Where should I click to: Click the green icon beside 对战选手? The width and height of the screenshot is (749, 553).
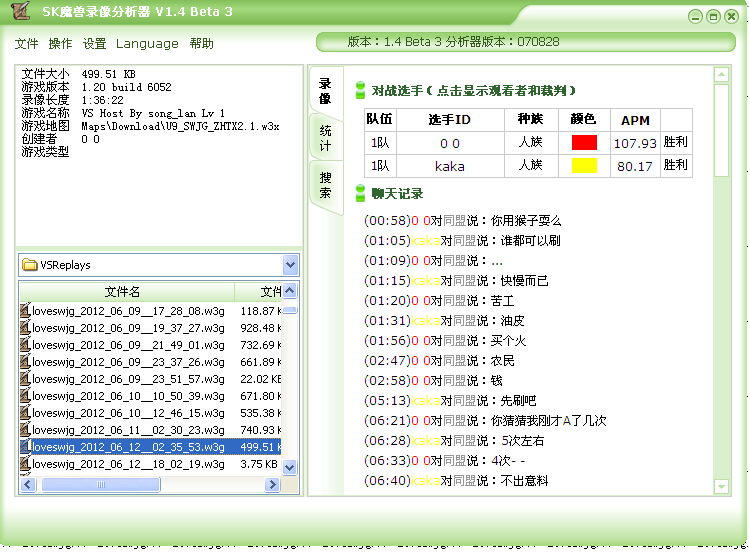361,90
